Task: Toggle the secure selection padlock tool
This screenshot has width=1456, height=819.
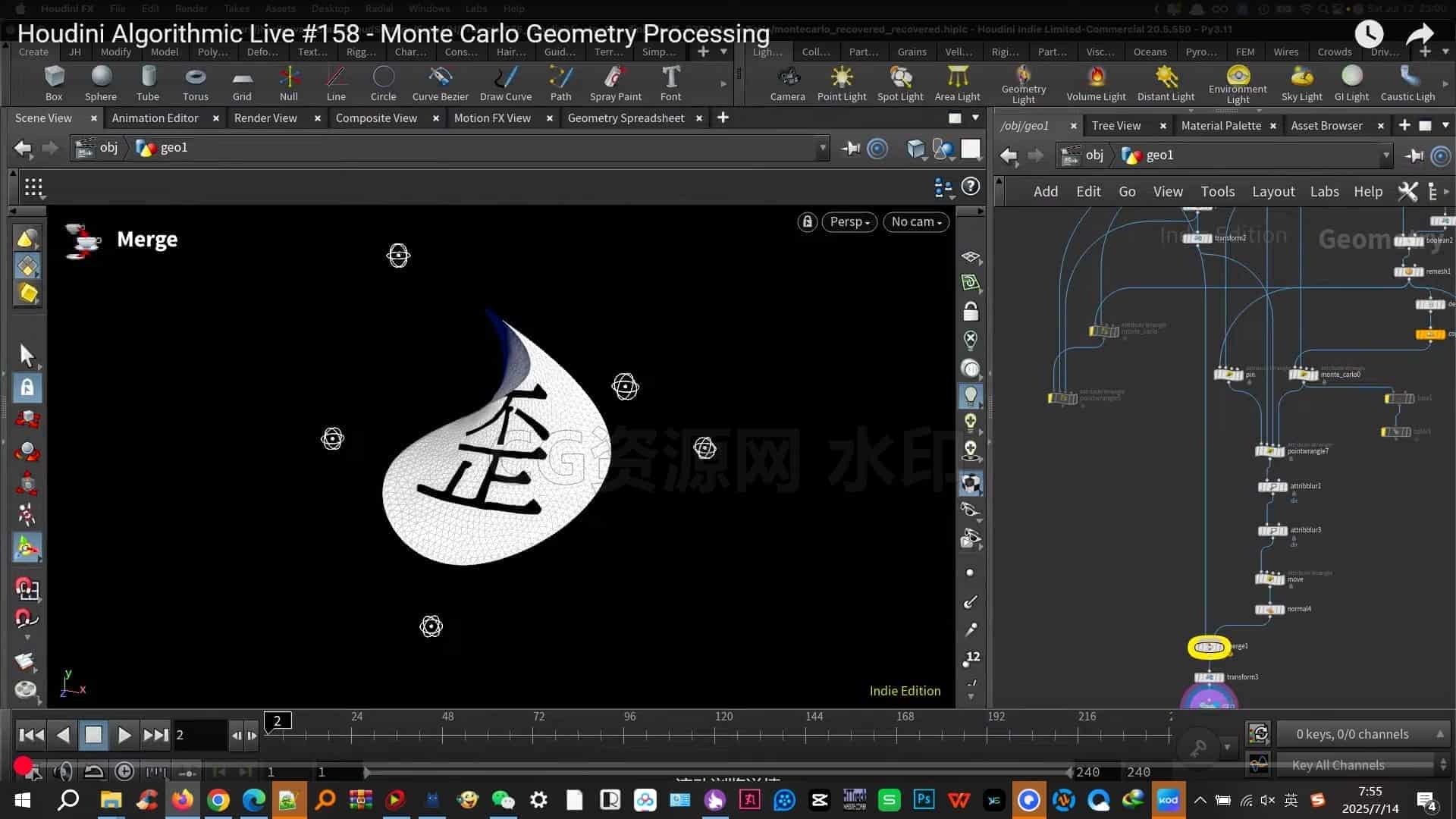Action: [x=27, y=388]
